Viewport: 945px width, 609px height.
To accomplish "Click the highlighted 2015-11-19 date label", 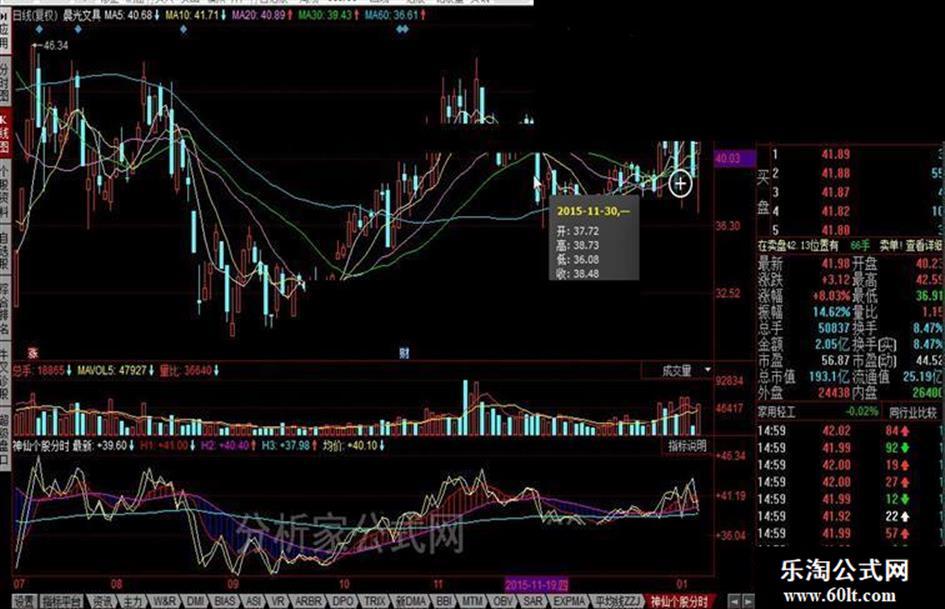I will [x=536, y=585].
